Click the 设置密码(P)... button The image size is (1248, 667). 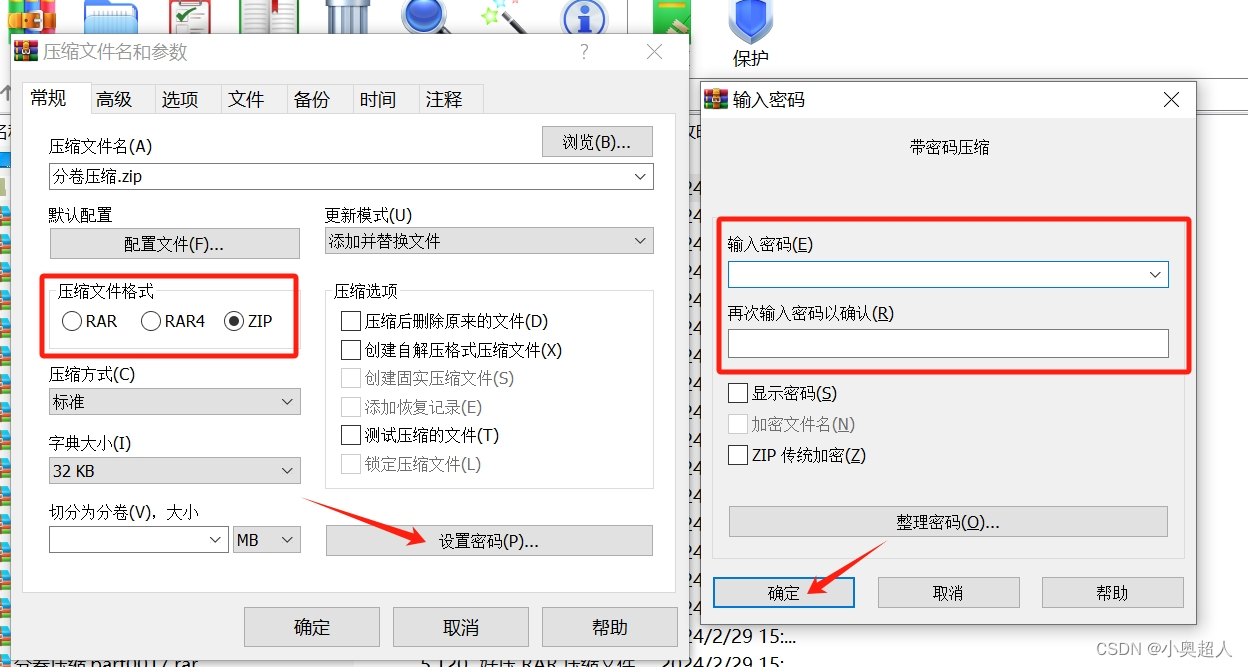489,541
